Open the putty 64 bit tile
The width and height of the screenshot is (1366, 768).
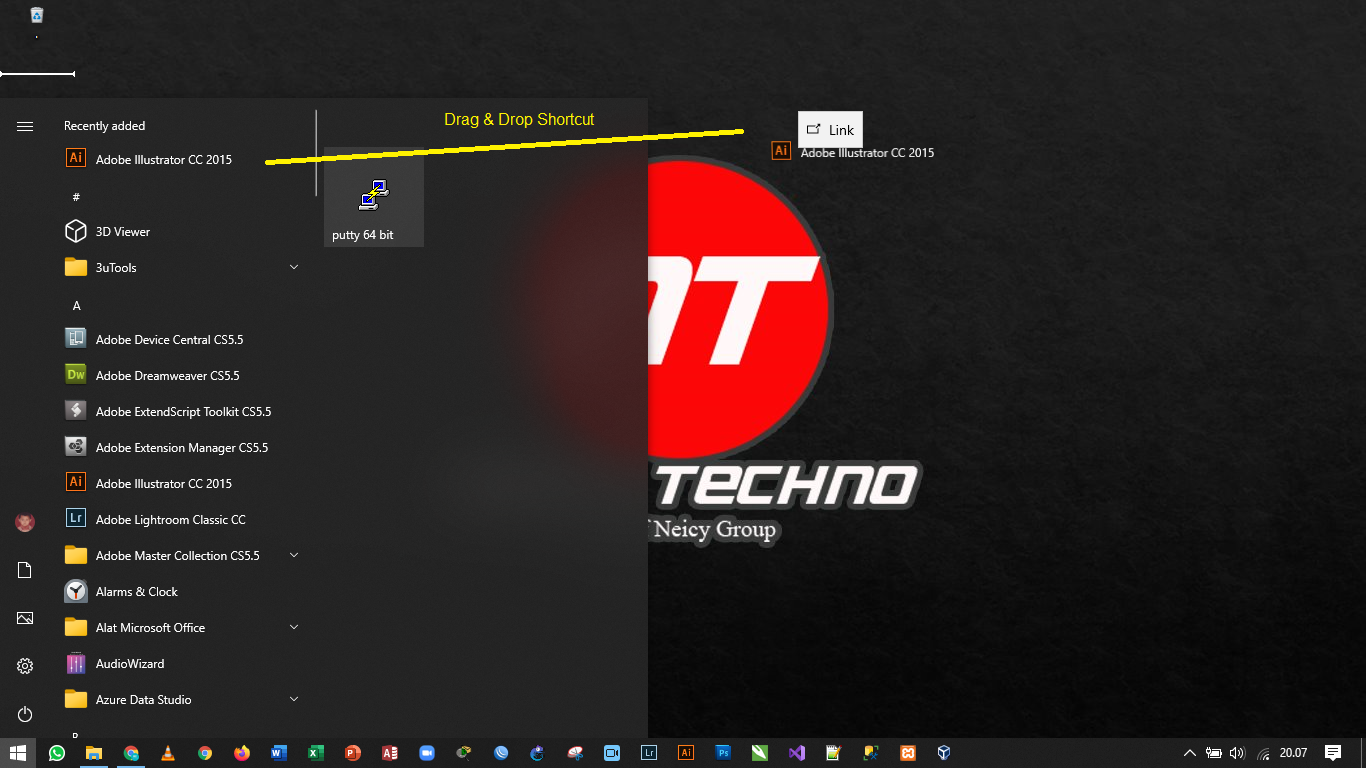374,197
